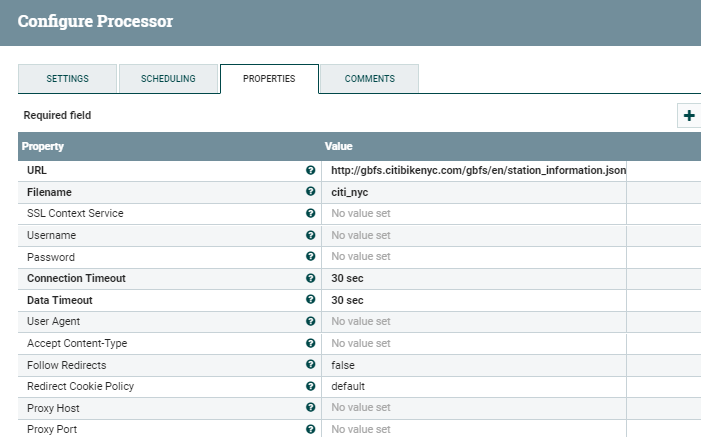View help for Data Timeout property
Viewport: 701px width, 437px height.
pyautogui.click(x=310, y=299)
